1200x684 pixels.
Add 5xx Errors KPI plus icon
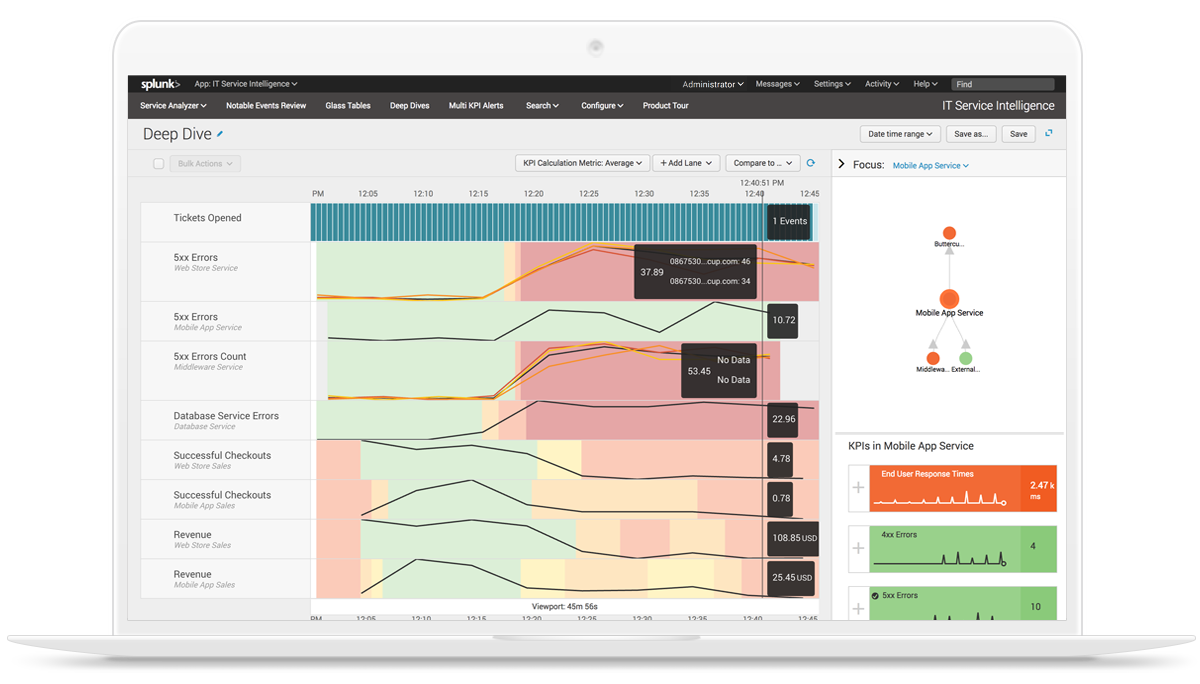tap(858, 608)
